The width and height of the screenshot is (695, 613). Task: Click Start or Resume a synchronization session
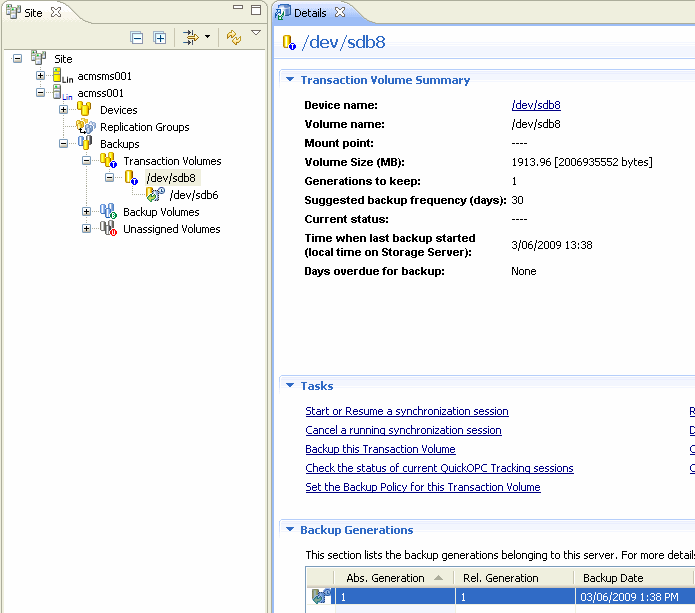407,411
